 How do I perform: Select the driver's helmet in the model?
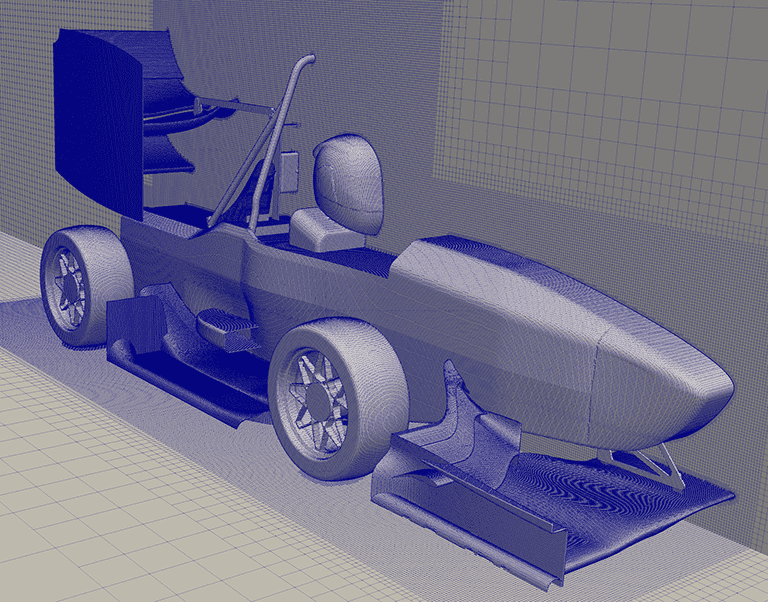tap(348, 184)
